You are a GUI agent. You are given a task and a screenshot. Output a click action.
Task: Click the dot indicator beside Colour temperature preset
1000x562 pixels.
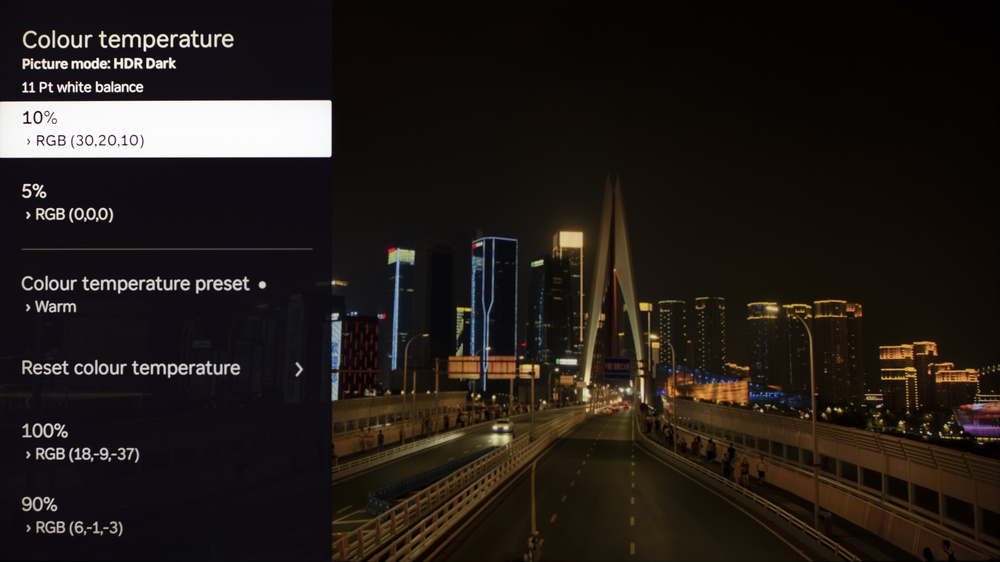pos(262,285)
